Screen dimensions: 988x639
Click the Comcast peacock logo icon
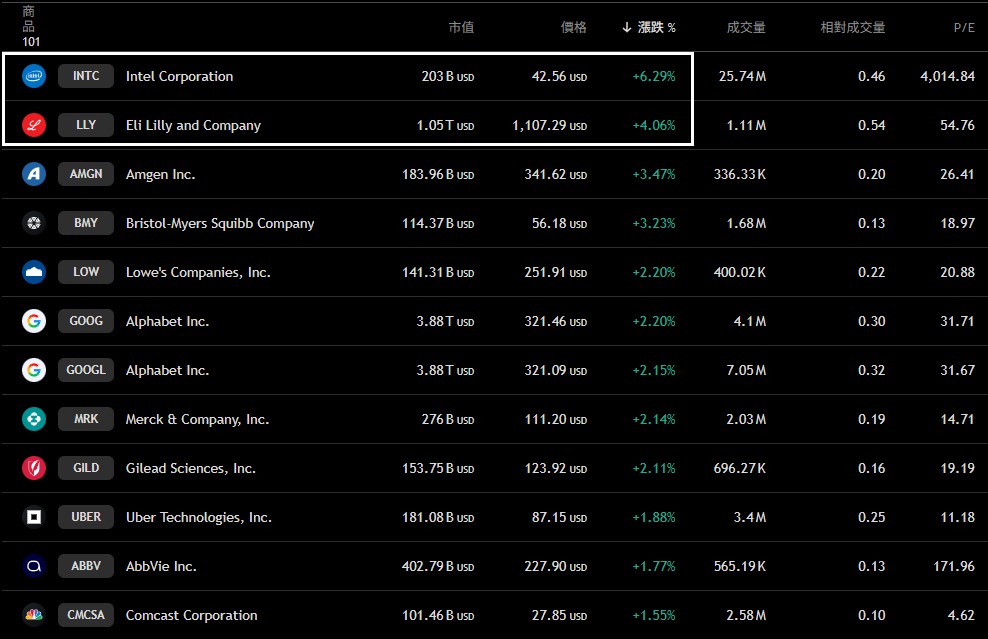(34, 615)
